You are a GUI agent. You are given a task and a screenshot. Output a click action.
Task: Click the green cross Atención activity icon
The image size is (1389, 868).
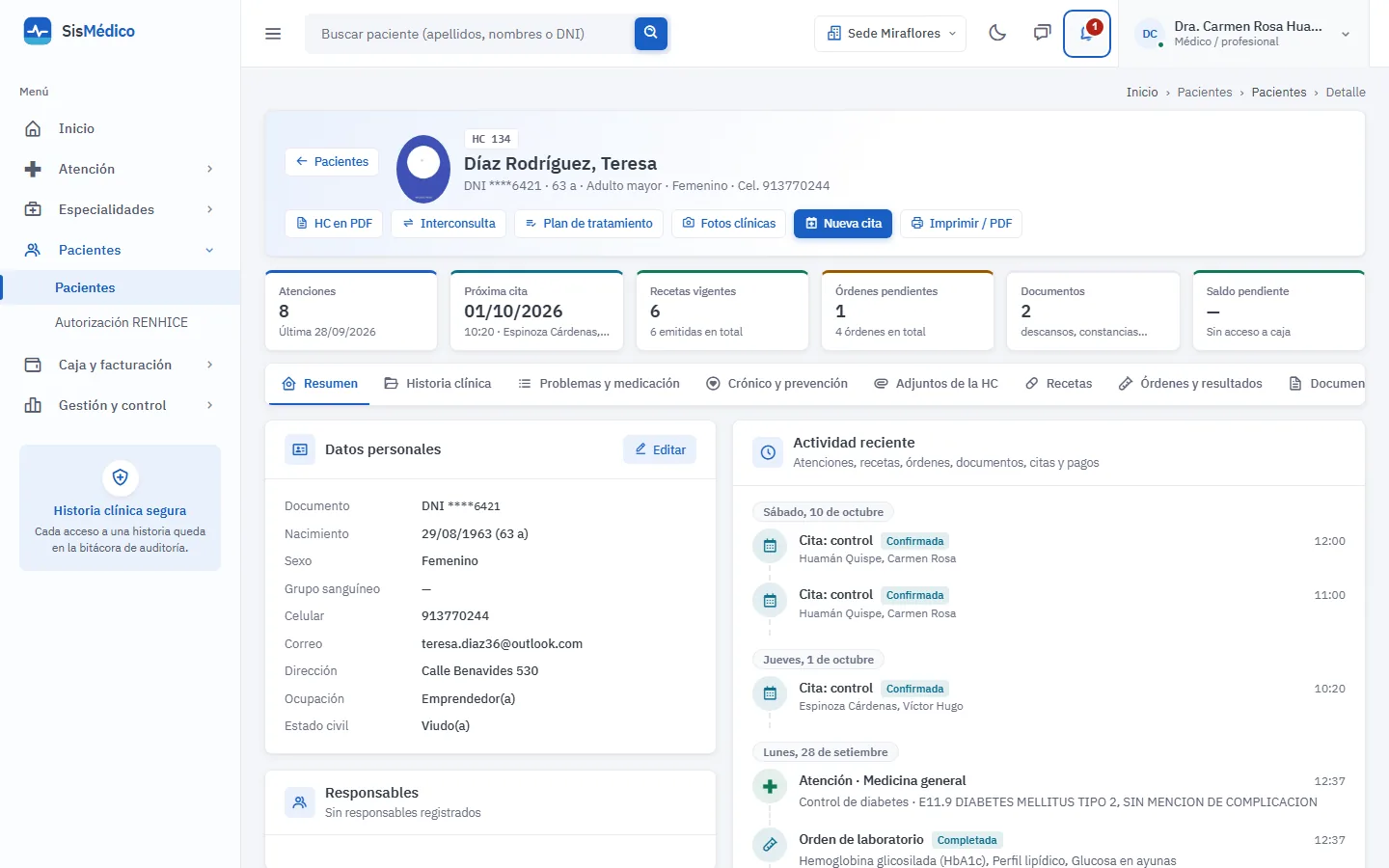point(770,787)
